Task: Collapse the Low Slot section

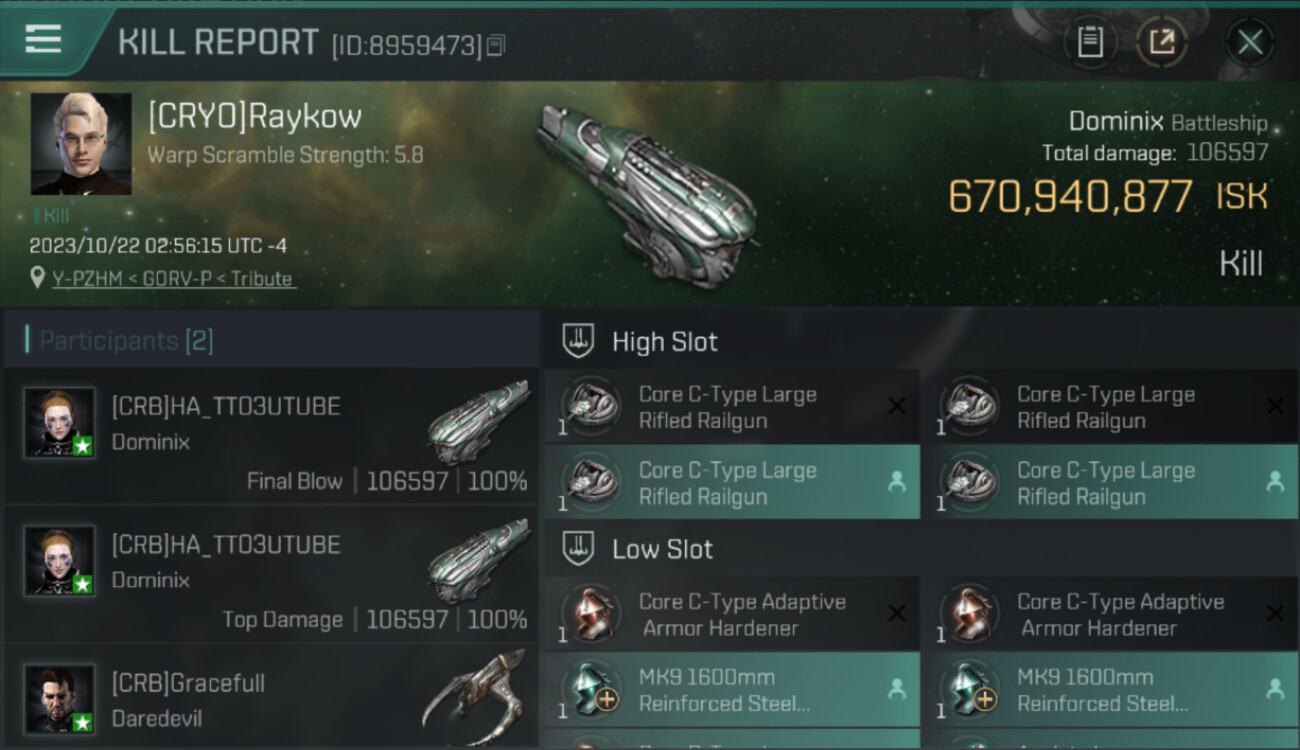Action: point(662,549)
